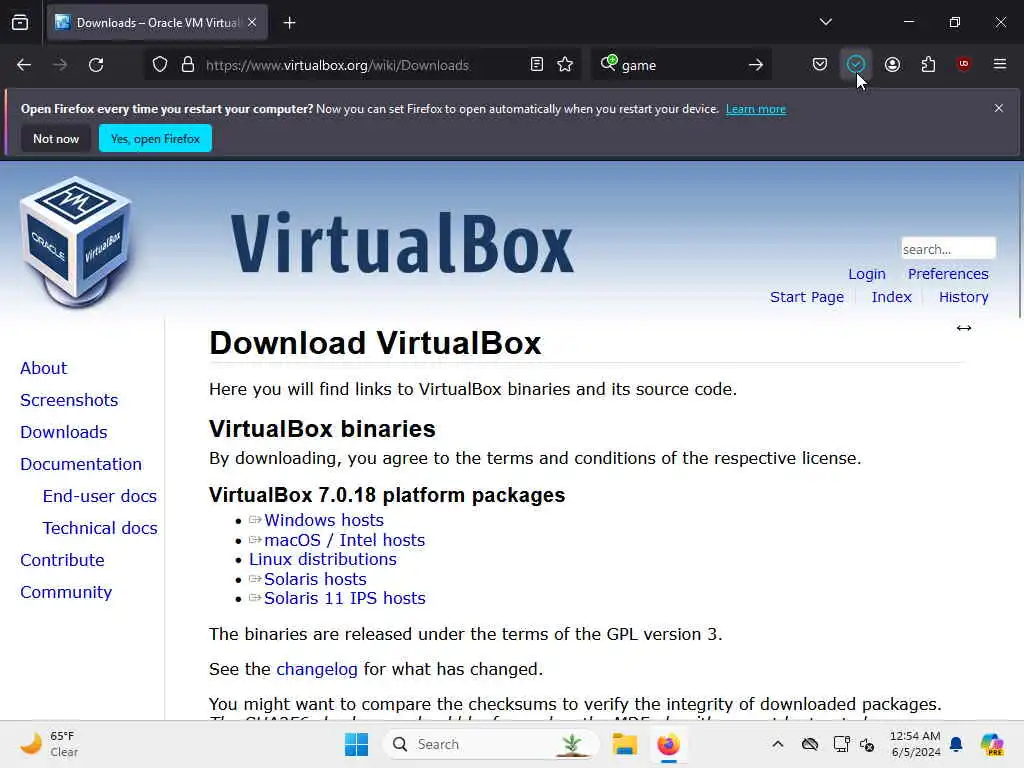Viewport: 1024px width, 768px height.
Task: Toggle reader view icon in address bar
Action: [537, 65]
